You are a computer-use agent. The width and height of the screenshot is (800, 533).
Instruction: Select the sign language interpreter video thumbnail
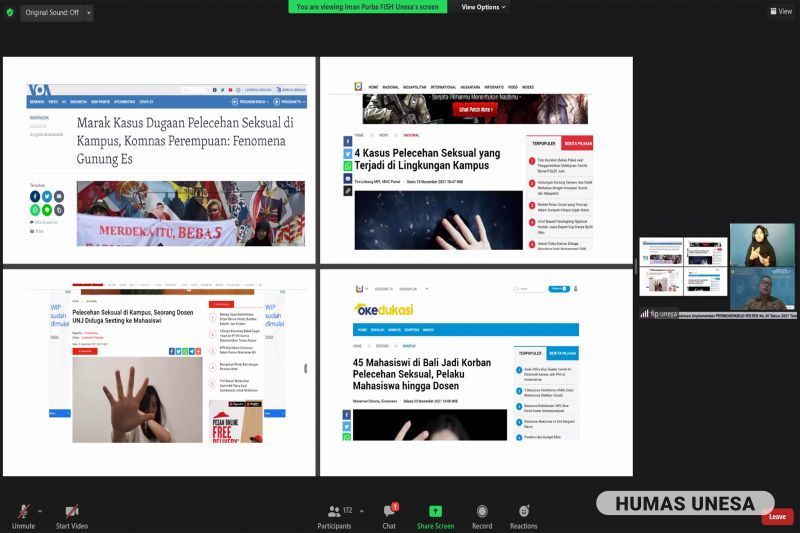(x=762, y=244)
